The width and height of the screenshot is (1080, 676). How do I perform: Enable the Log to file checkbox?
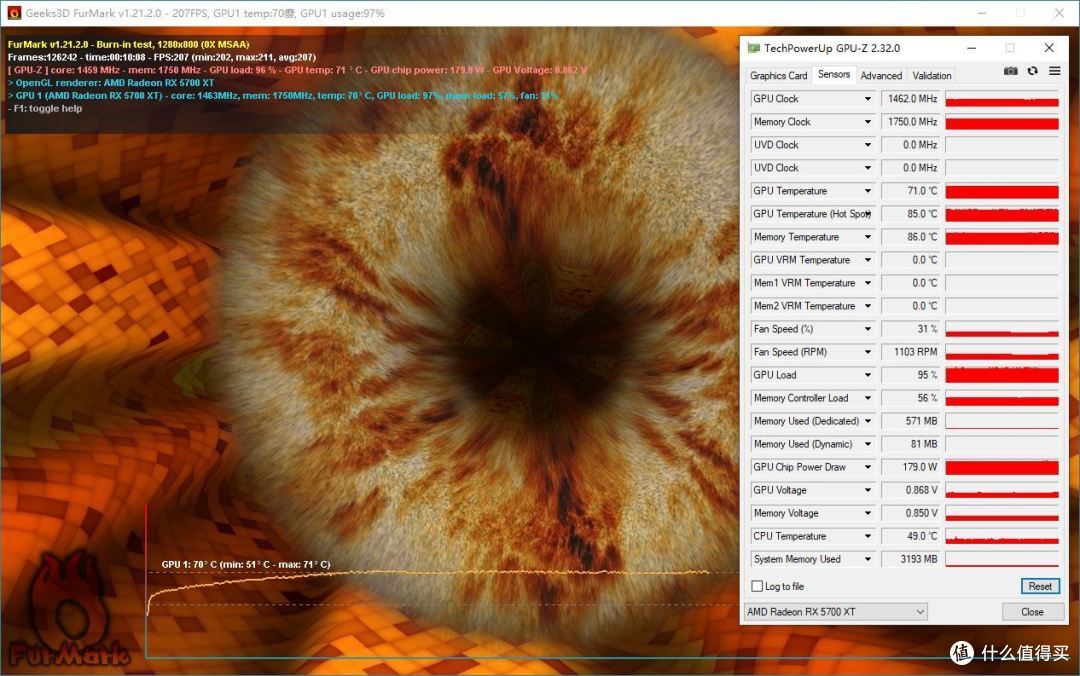[x=757, y=586]
